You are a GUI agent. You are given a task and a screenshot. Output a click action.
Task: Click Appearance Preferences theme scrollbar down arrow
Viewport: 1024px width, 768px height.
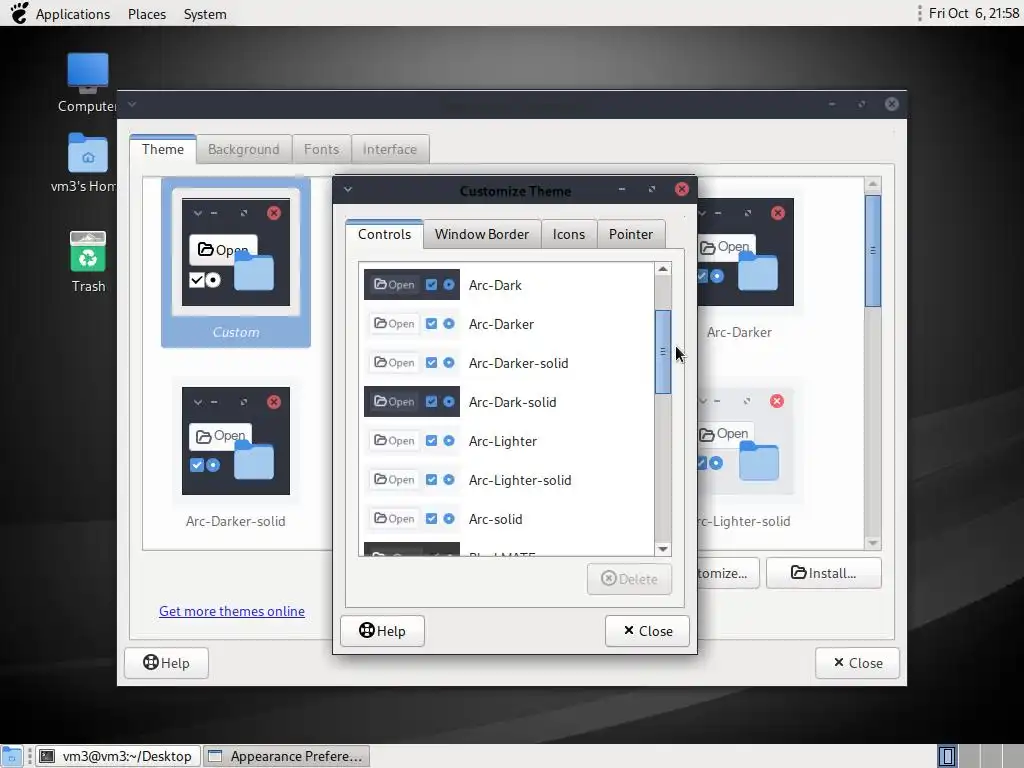[873, 543]
